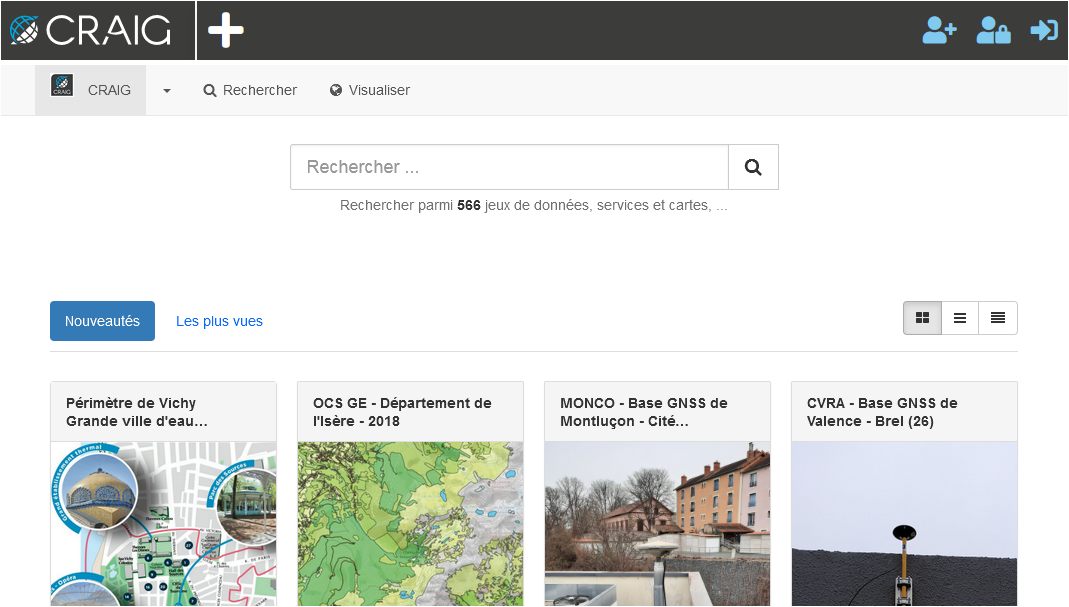The height and width of the screenshot is (607, 1069).
Task: Select the CRAIG navigation tab
Action: tap(91, 90)
